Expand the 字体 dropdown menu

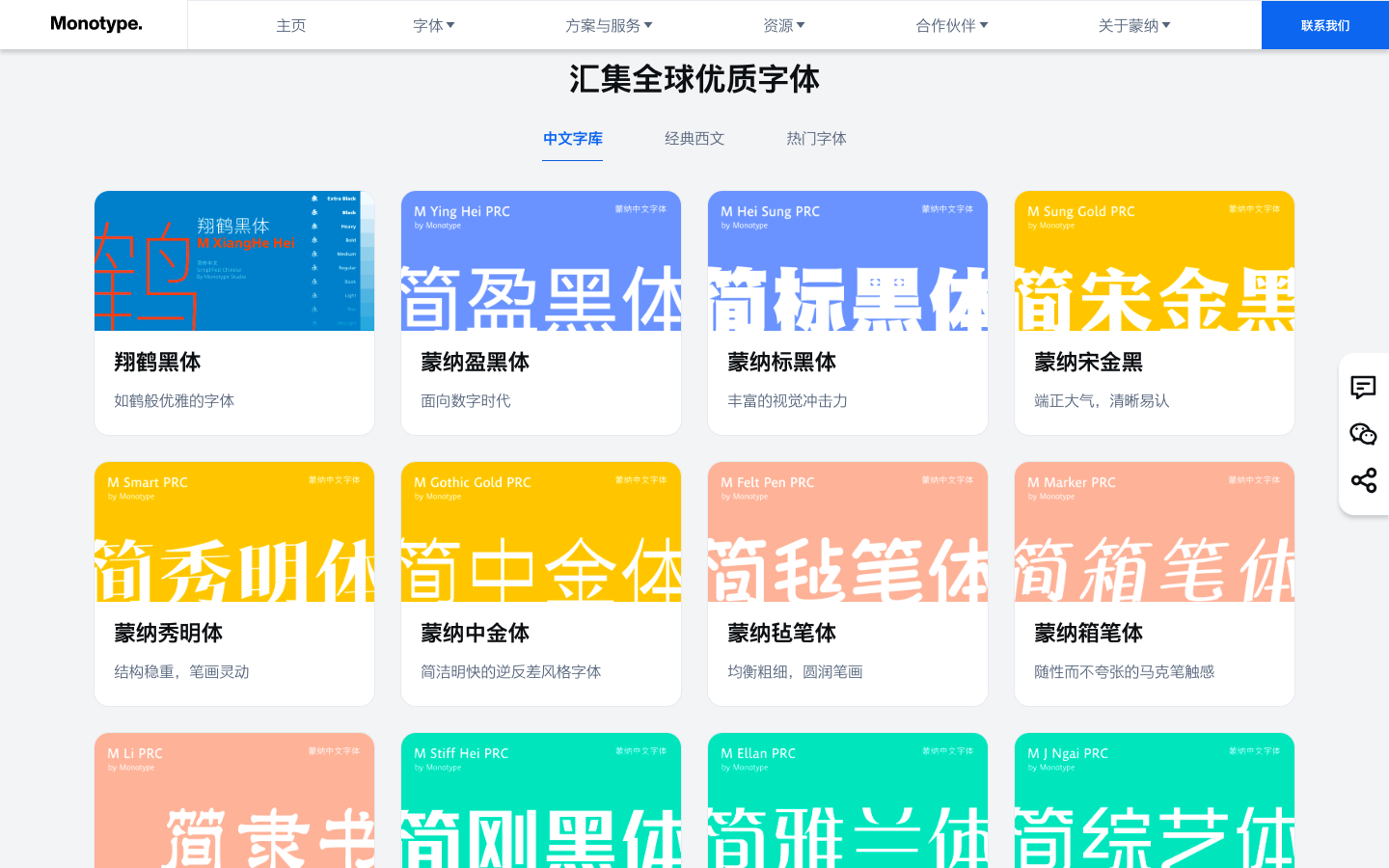coord(433,26)
